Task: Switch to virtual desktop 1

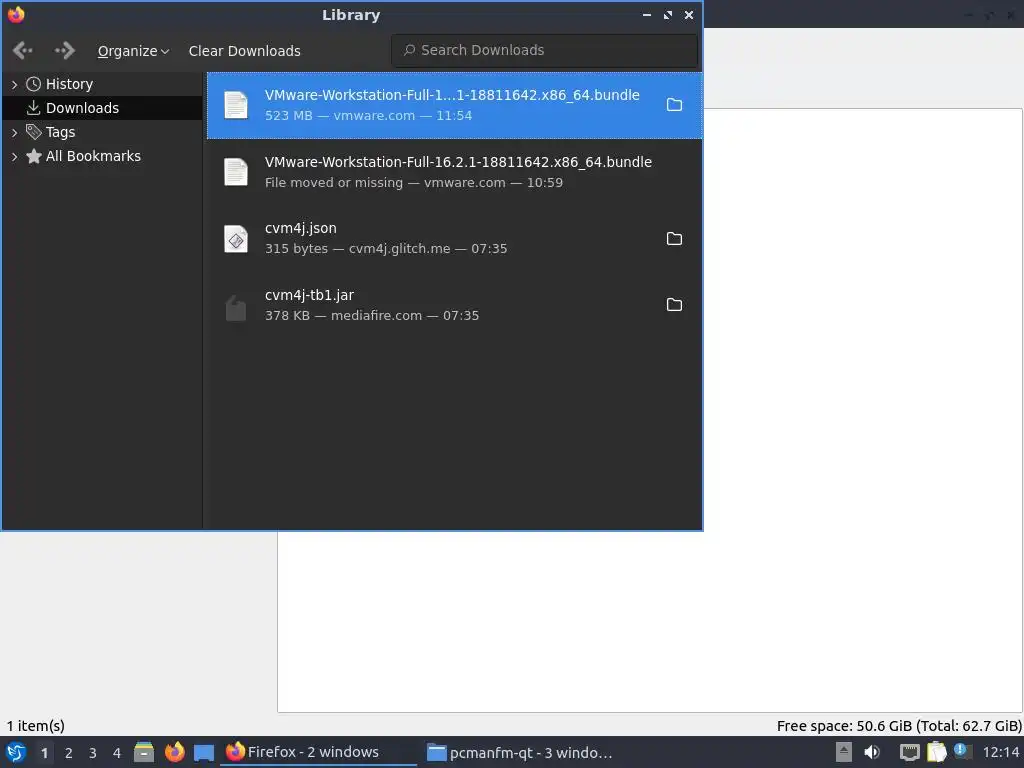Action: coord(44,753)
